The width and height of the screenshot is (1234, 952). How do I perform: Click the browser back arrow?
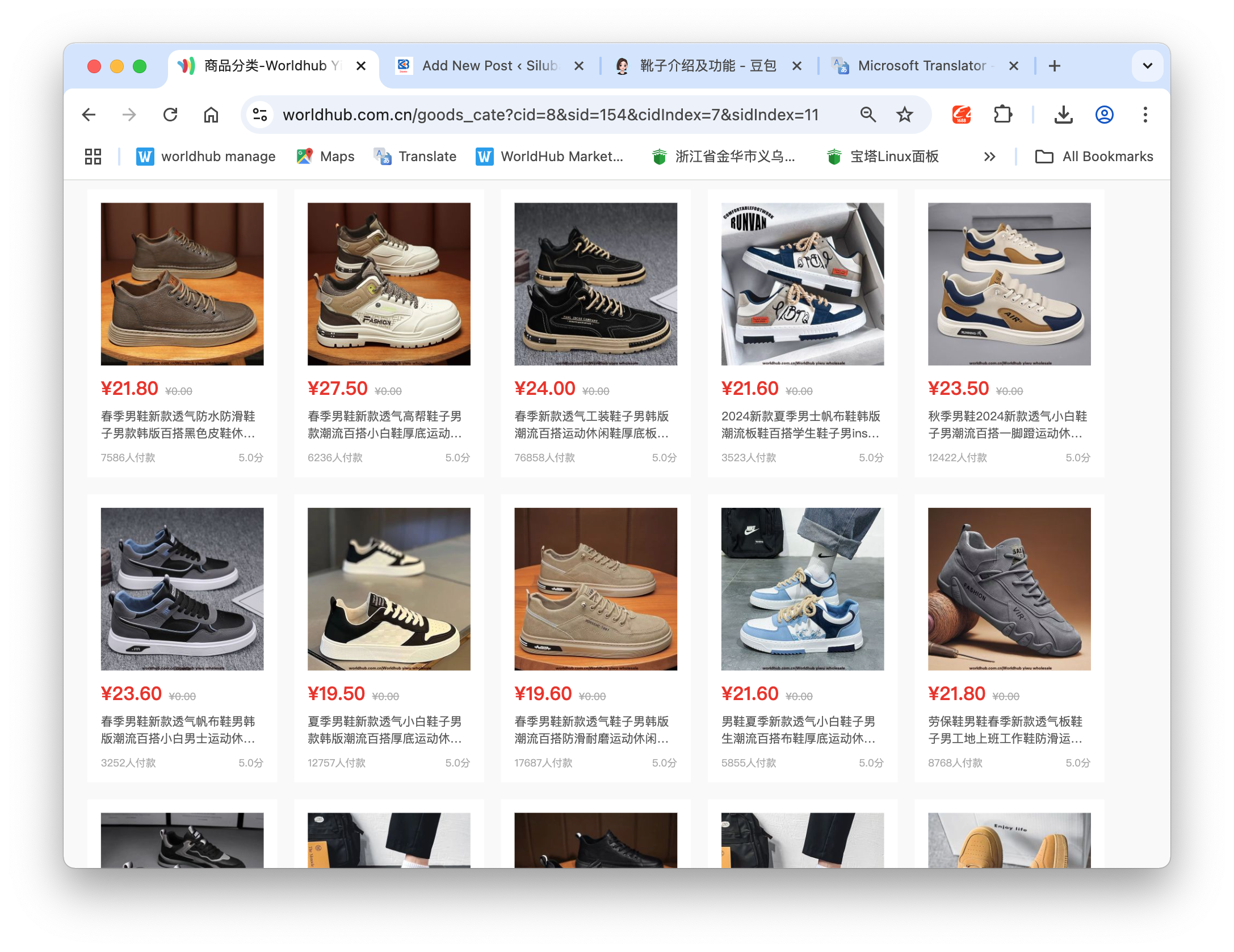click(x=89, y=115)
